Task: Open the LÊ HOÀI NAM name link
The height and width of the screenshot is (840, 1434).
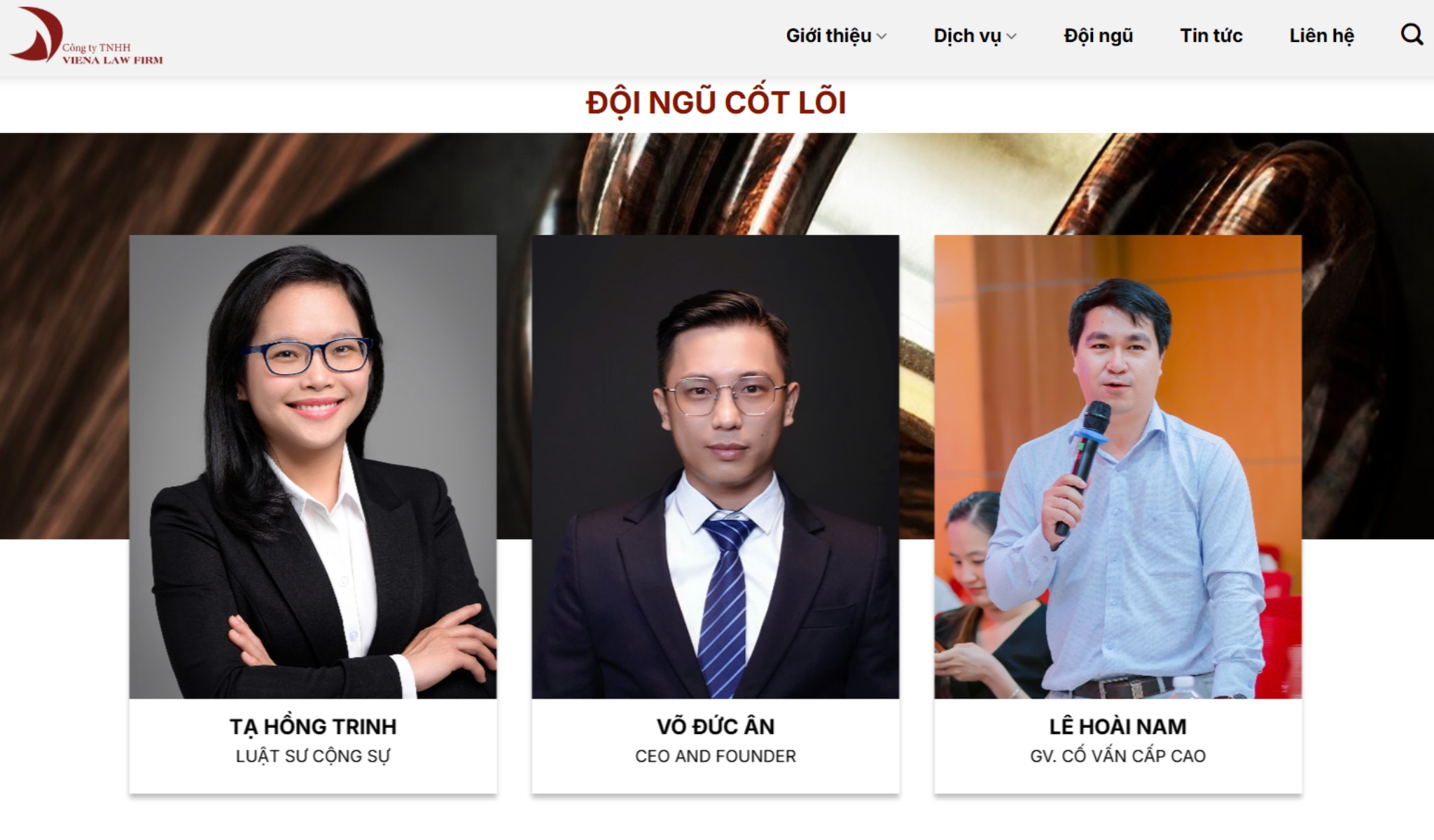Action: coord(1118,727)
